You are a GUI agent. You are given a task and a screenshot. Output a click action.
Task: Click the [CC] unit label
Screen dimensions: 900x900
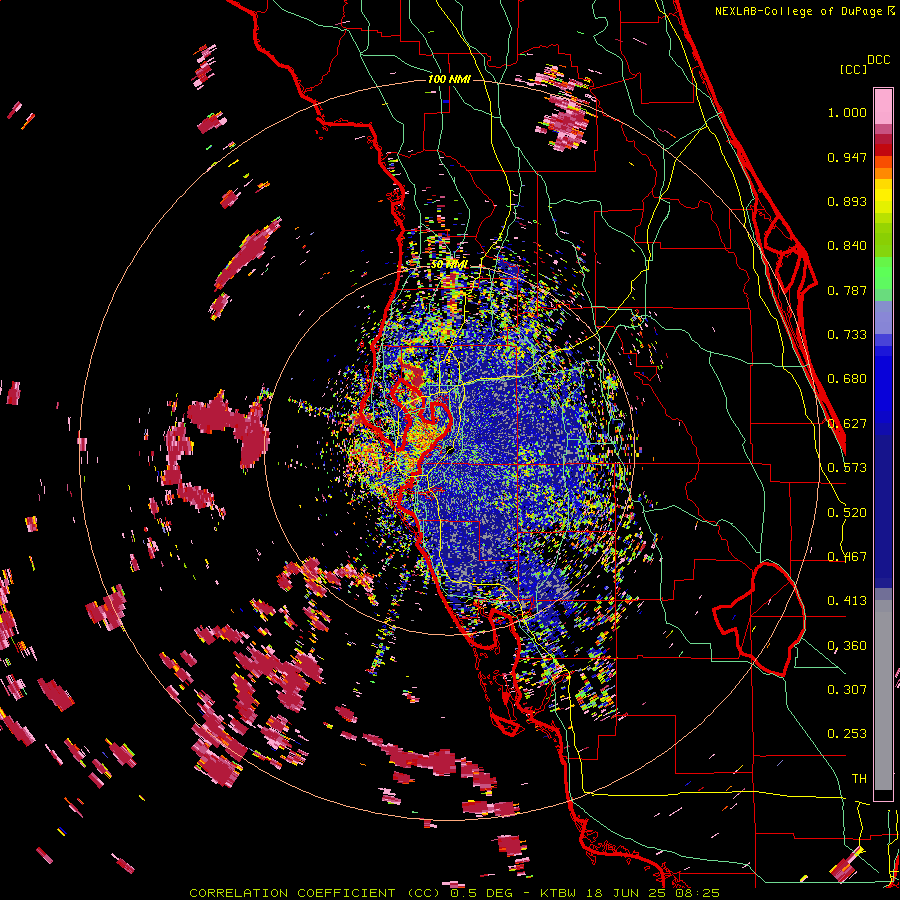click(853, 69)
